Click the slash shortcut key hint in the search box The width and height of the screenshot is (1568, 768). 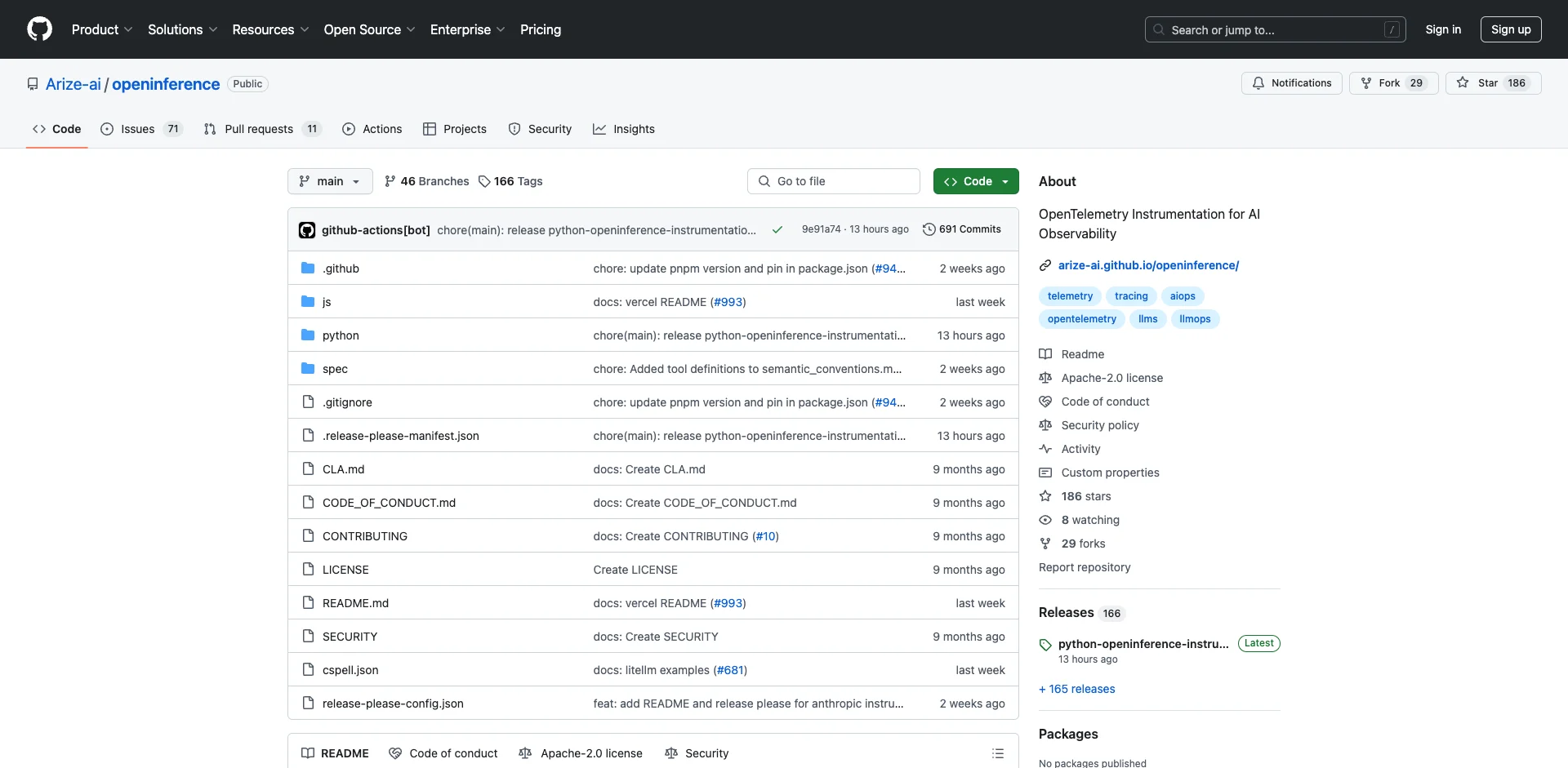(1392, 29)
